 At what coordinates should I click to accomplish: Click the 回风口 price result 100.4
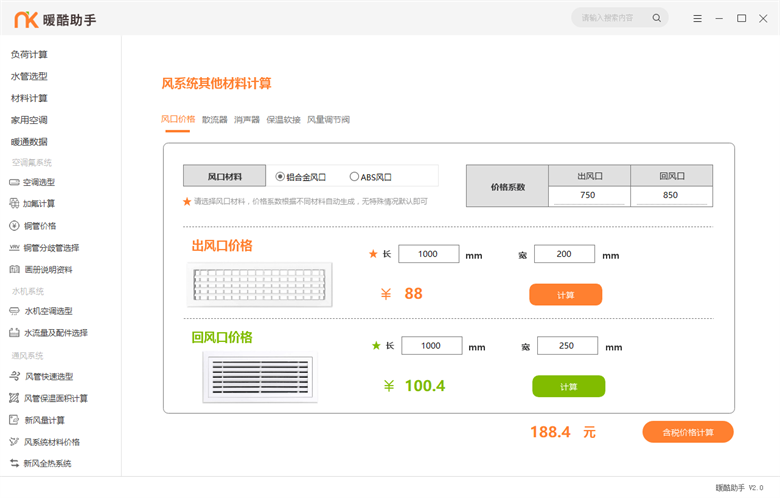tap(425, 386)
